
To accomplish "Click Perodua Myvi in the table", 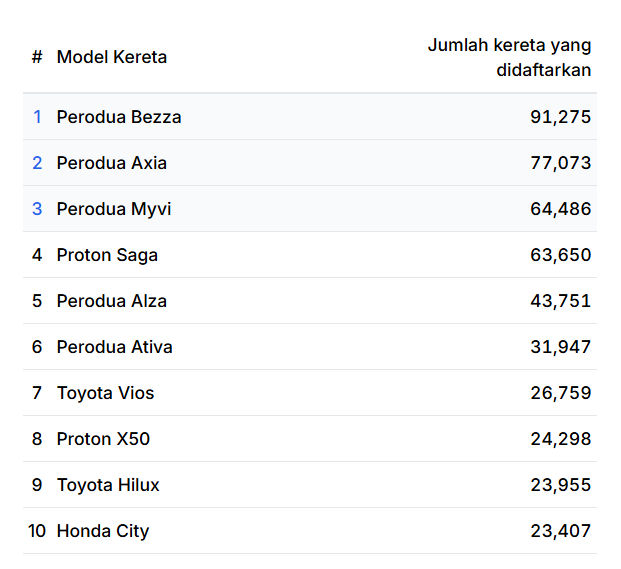I will tap(114, 209).
